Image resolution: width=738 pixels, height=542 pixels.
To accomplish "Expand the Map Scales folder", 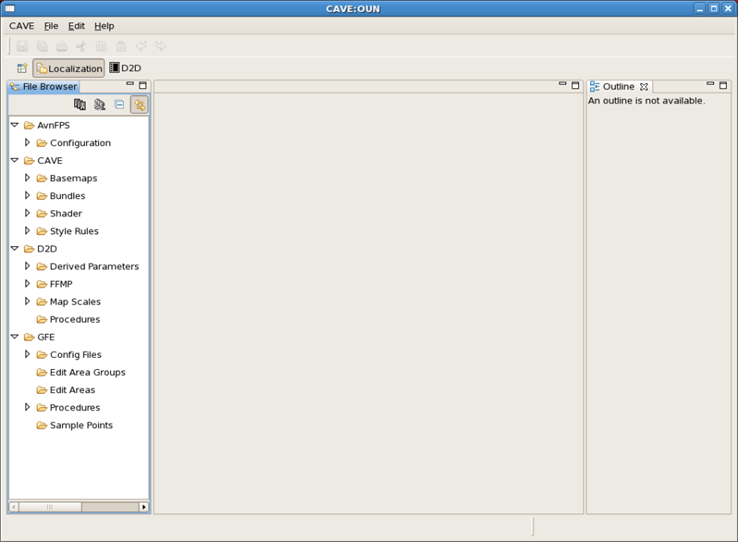I will 27,302.
